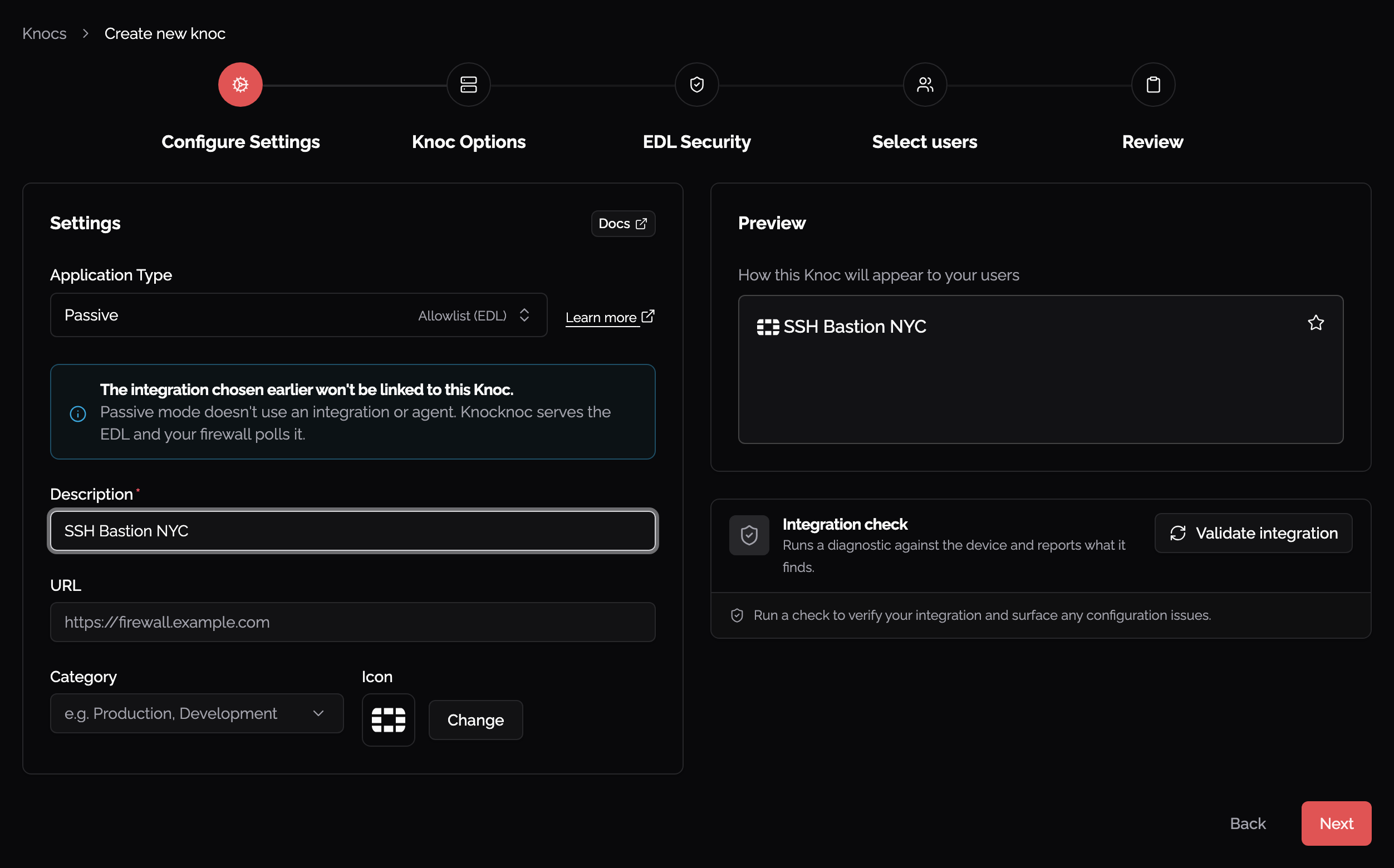Click the Integration check shield icon
Image resolution: width=1394 pixels, height=868 pixels.
click(x=748, y=535)
